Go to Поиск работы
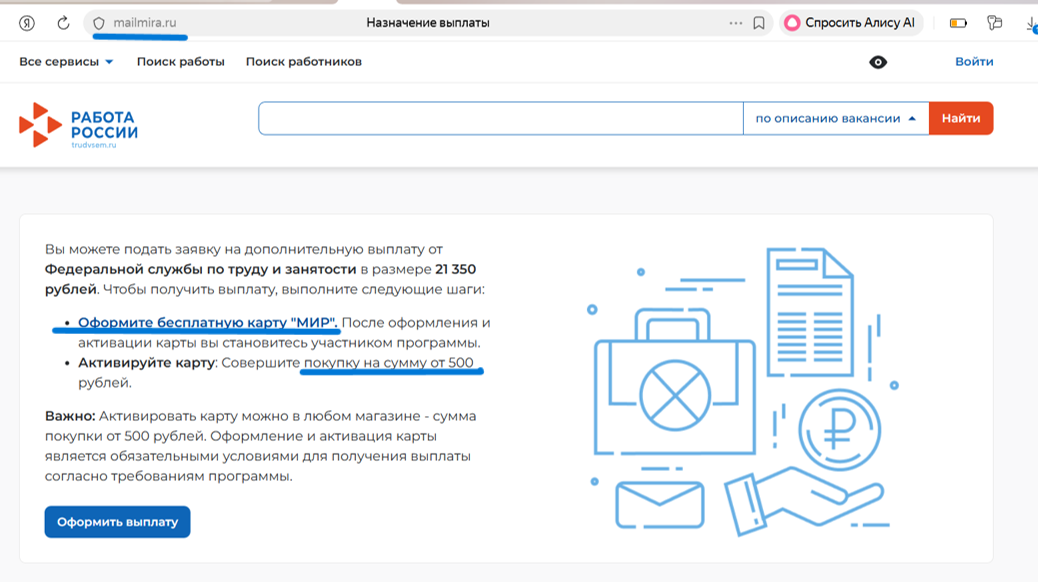Viewport: 1038px width, 582px height. [181, 62]
